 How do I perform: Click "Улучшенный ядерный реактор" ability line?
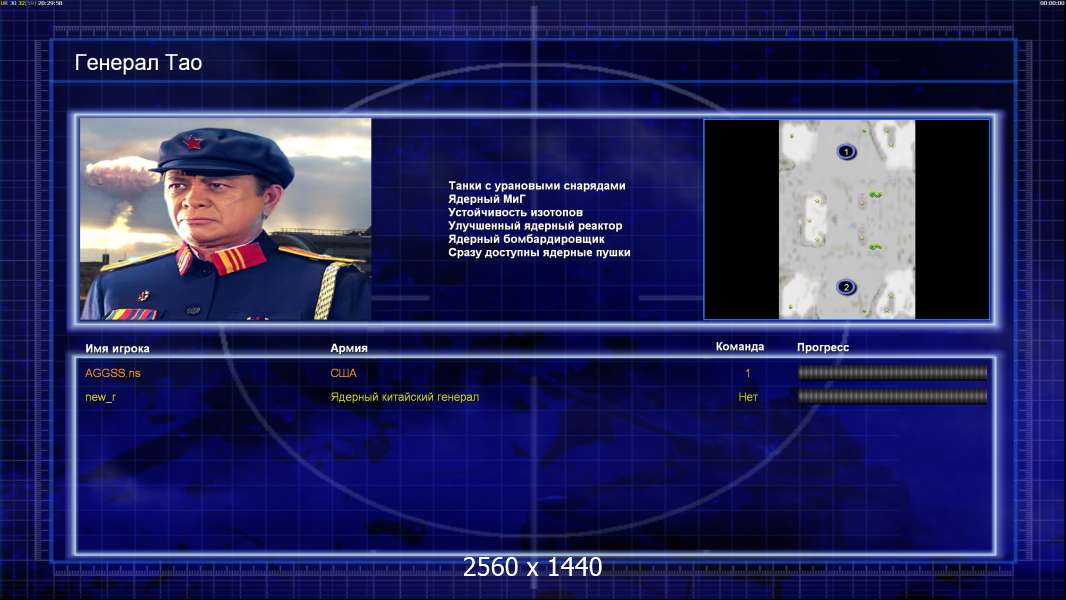coord(535,226)
